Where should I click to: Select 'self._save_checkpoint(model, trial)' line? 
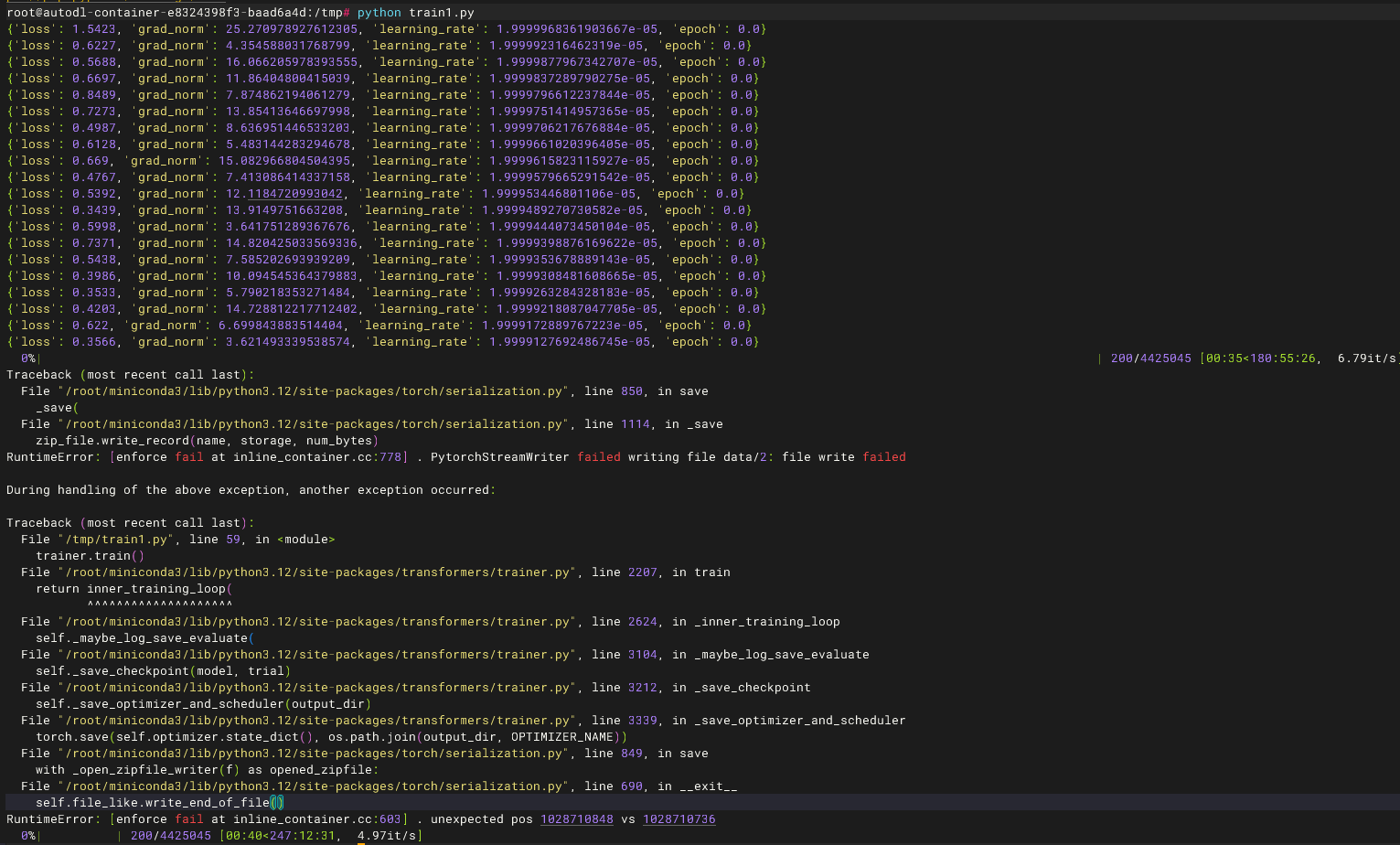164,671
